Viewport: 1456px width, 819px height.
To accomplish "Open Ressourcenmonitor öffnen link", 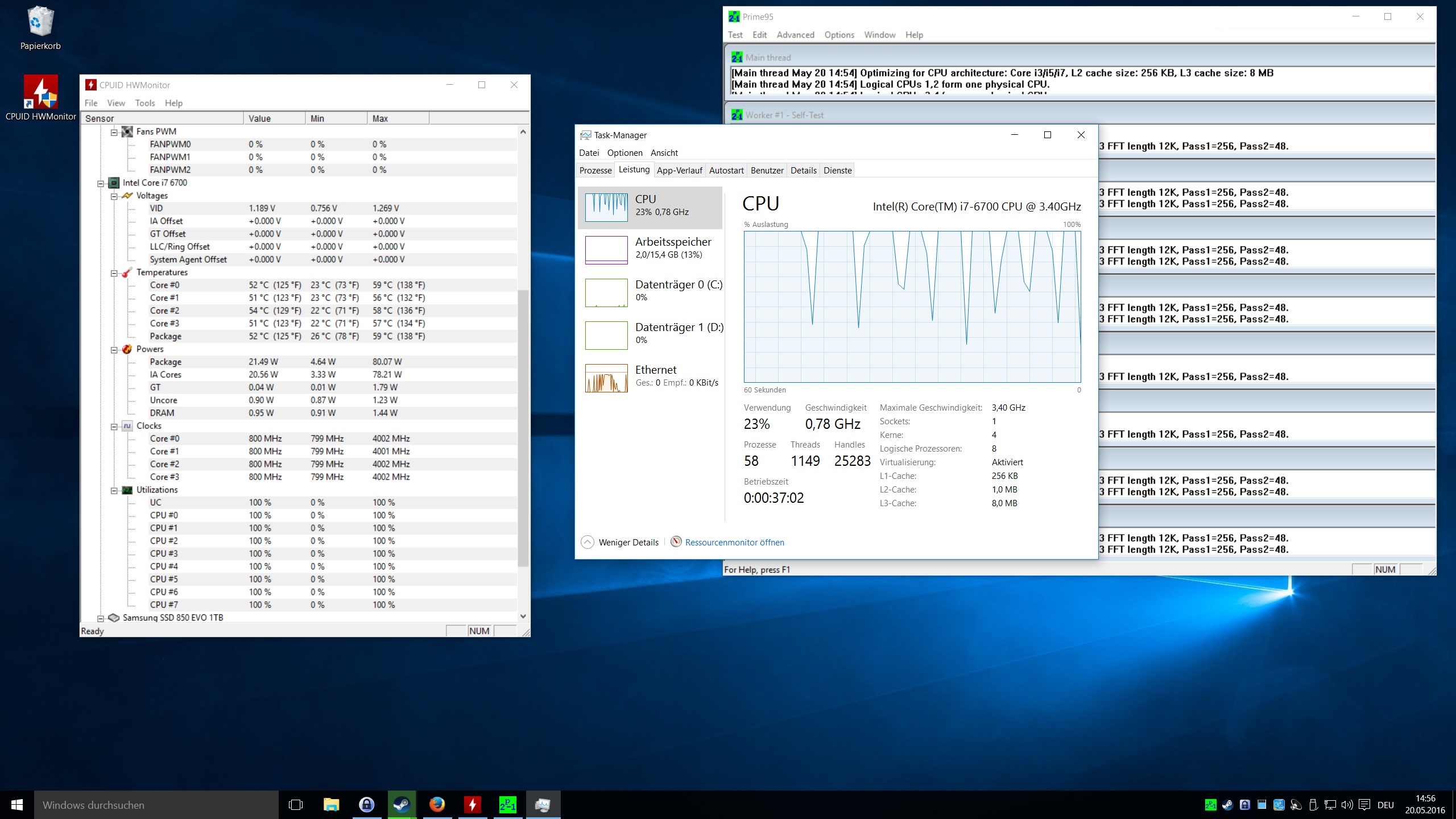I will pos(734,542).
